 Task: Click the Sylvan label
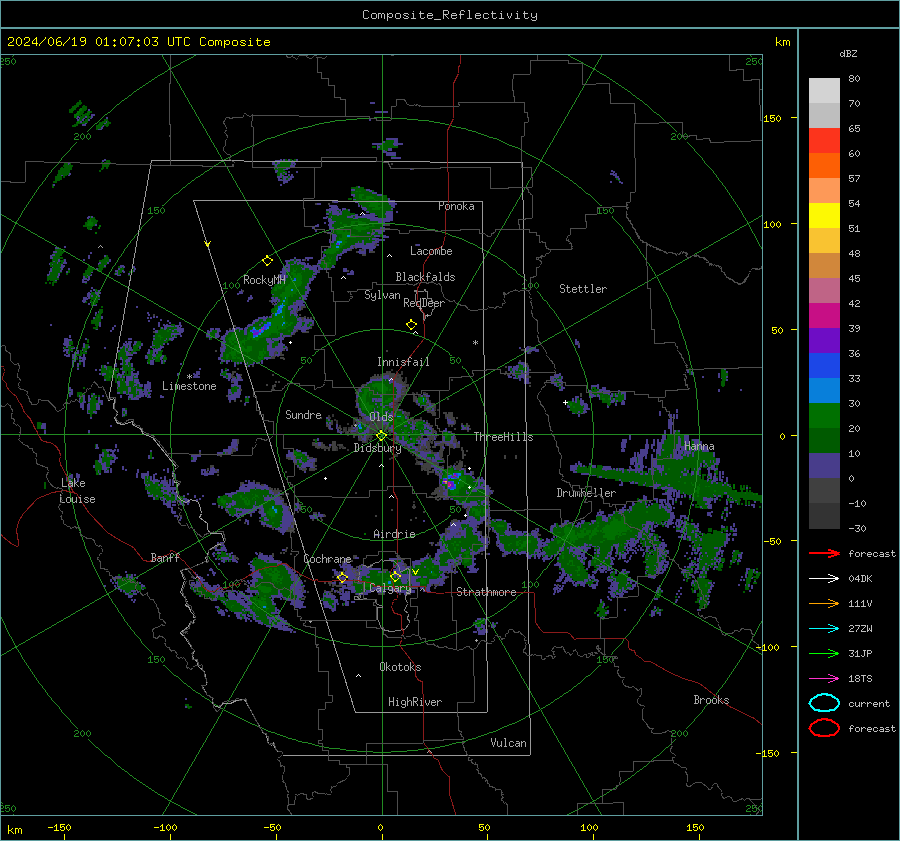[382, 295]
